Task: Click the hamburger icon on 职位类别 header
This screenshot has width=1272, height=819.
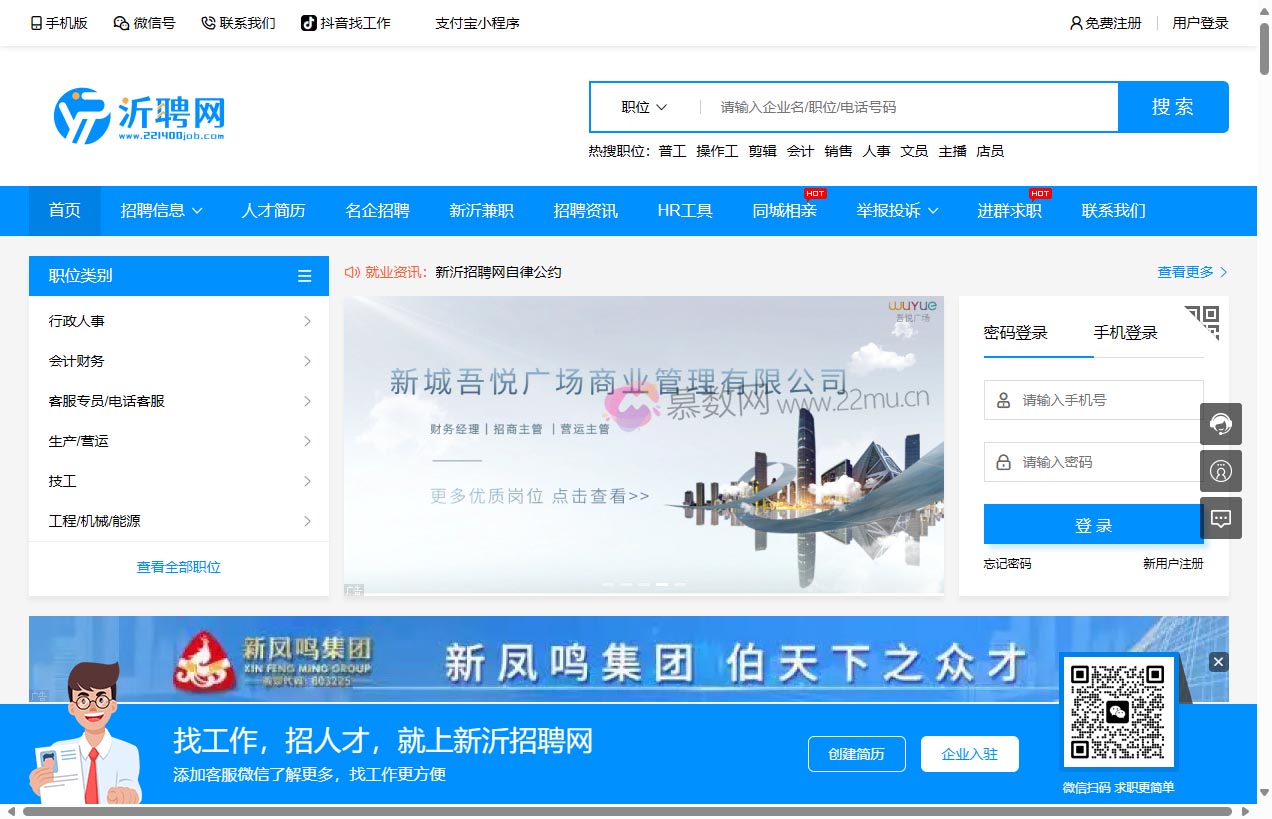Action: point(304,276)
